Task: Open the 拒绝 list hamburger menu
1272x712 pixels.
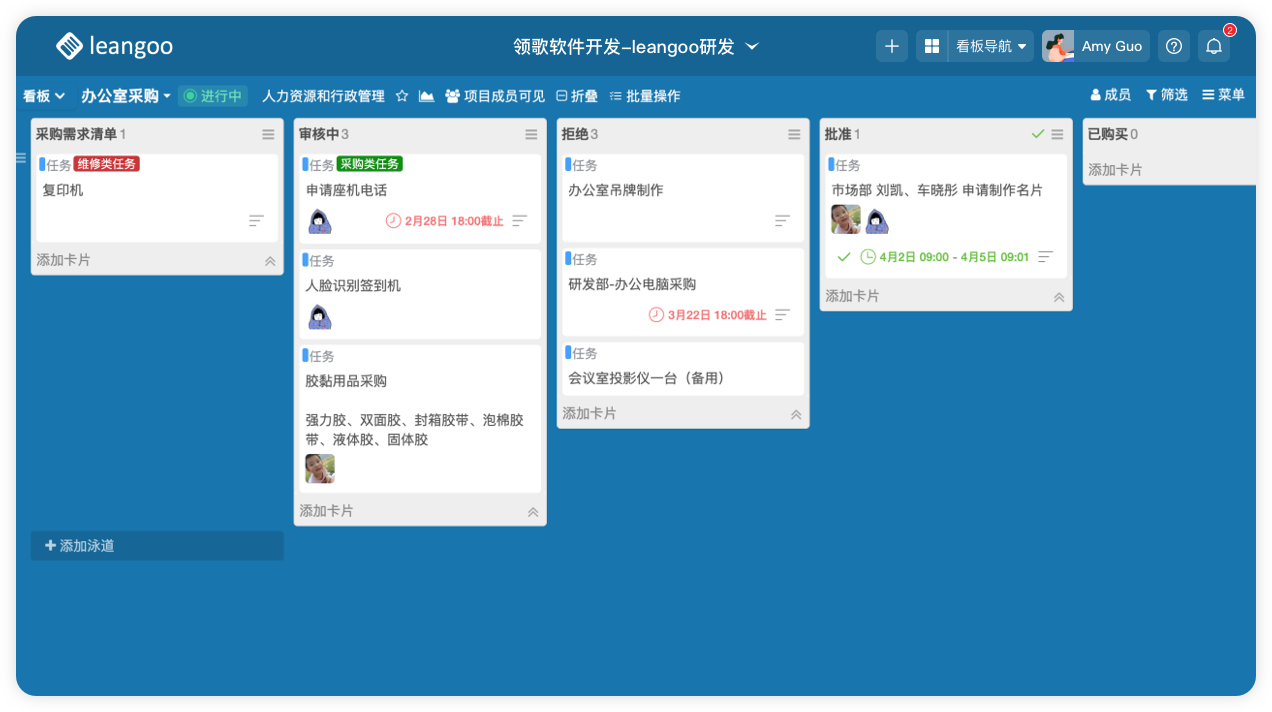Action: pos(794,134)
